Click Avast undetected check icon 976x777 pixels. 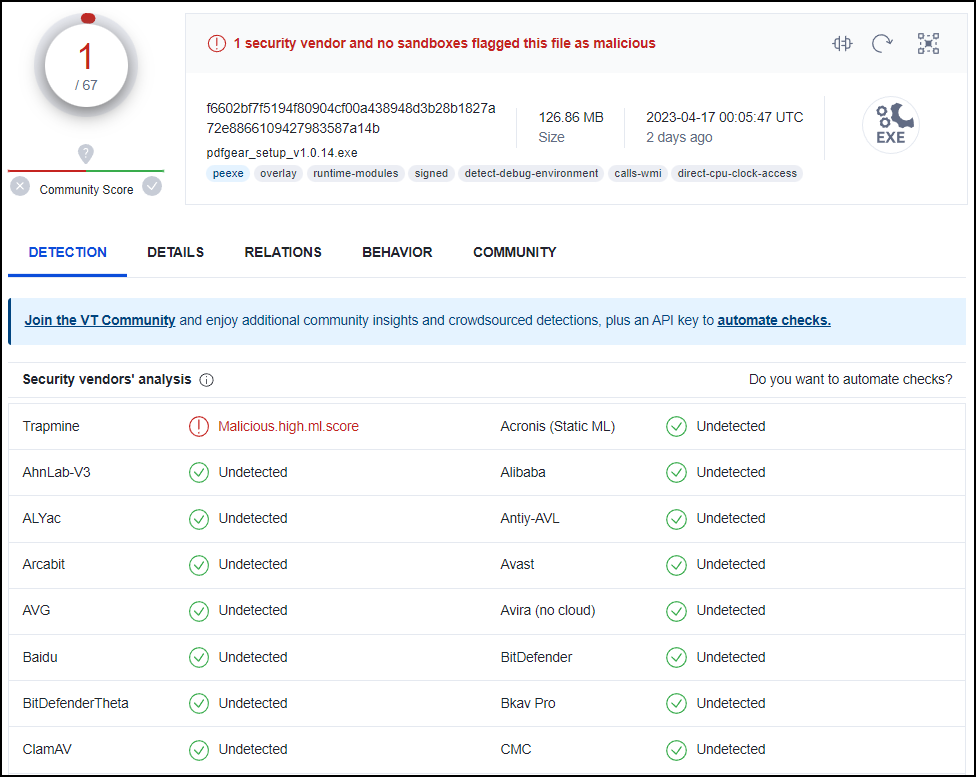point(676,565)
